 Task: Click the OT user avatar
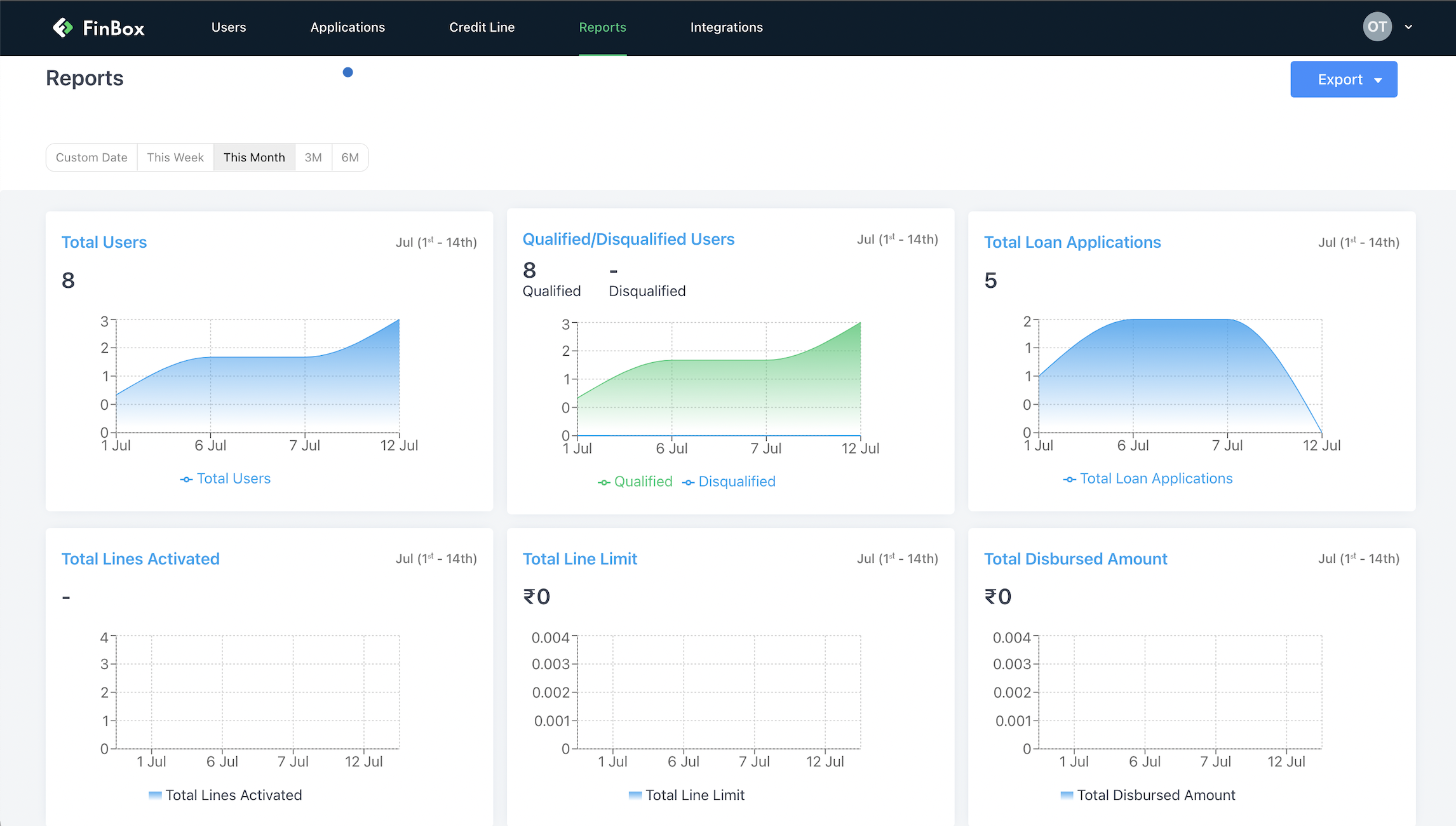point(1377,27)
